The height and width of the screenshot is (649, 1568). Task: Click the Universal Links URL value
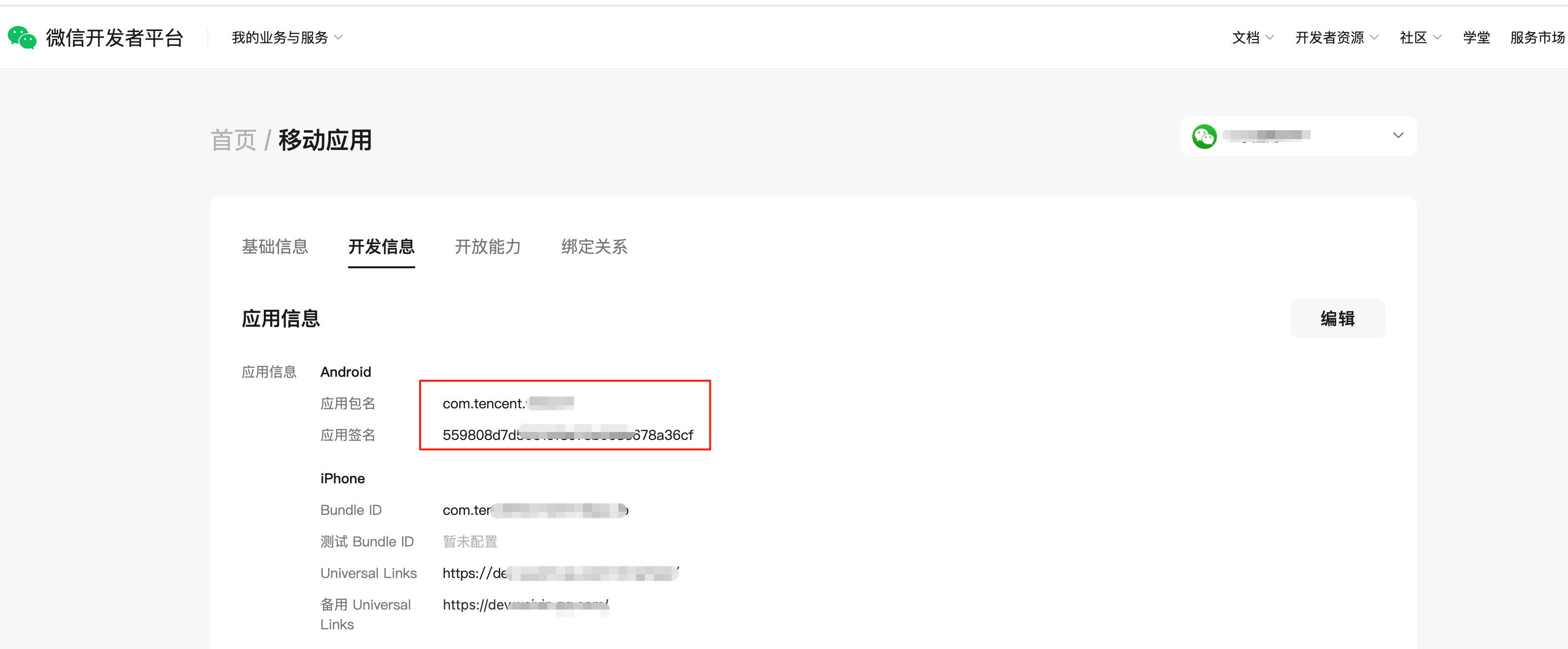pyautogui.click(x=561, y=573)
